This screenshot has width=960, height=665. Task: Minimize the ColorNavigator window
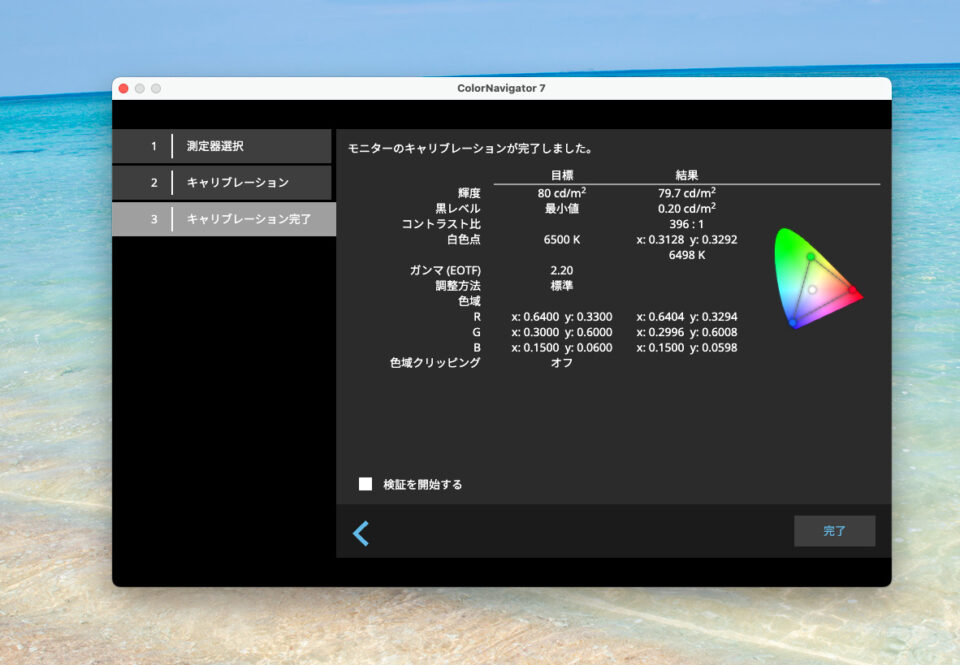tap(140, 88)
